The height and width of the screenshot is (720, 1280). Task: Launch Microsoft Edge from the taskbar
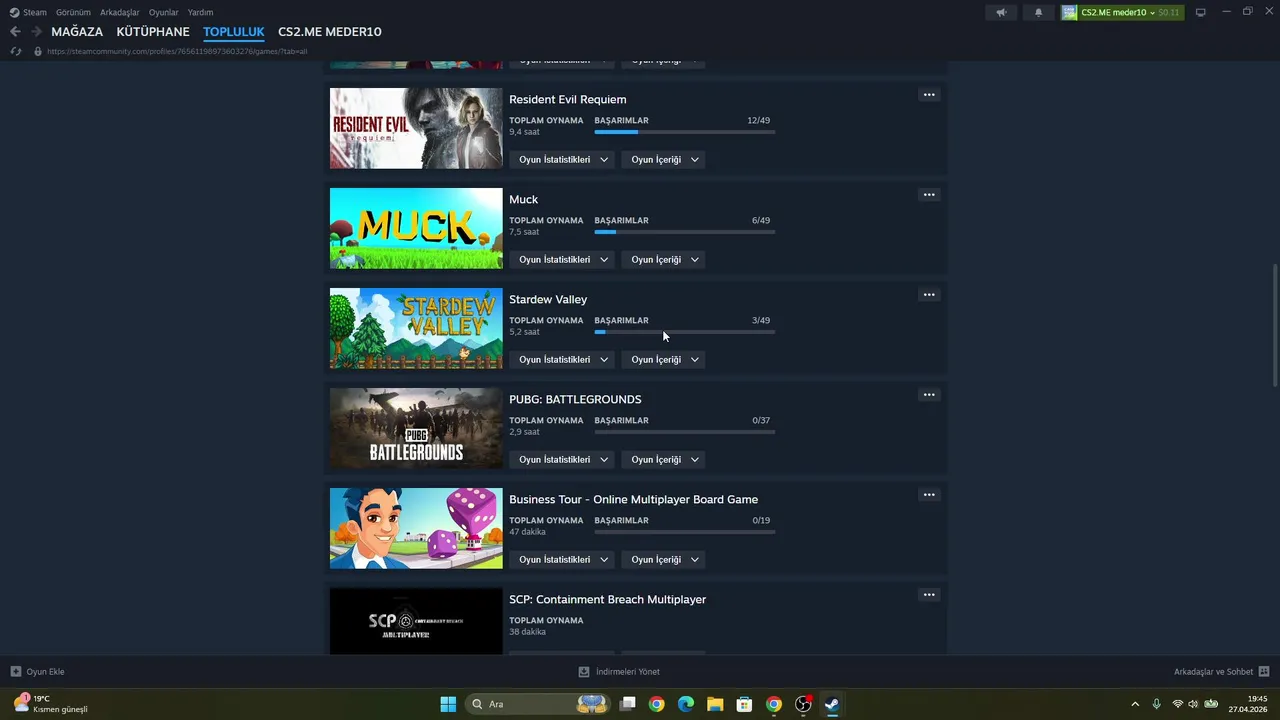click(x=686, y=704)
